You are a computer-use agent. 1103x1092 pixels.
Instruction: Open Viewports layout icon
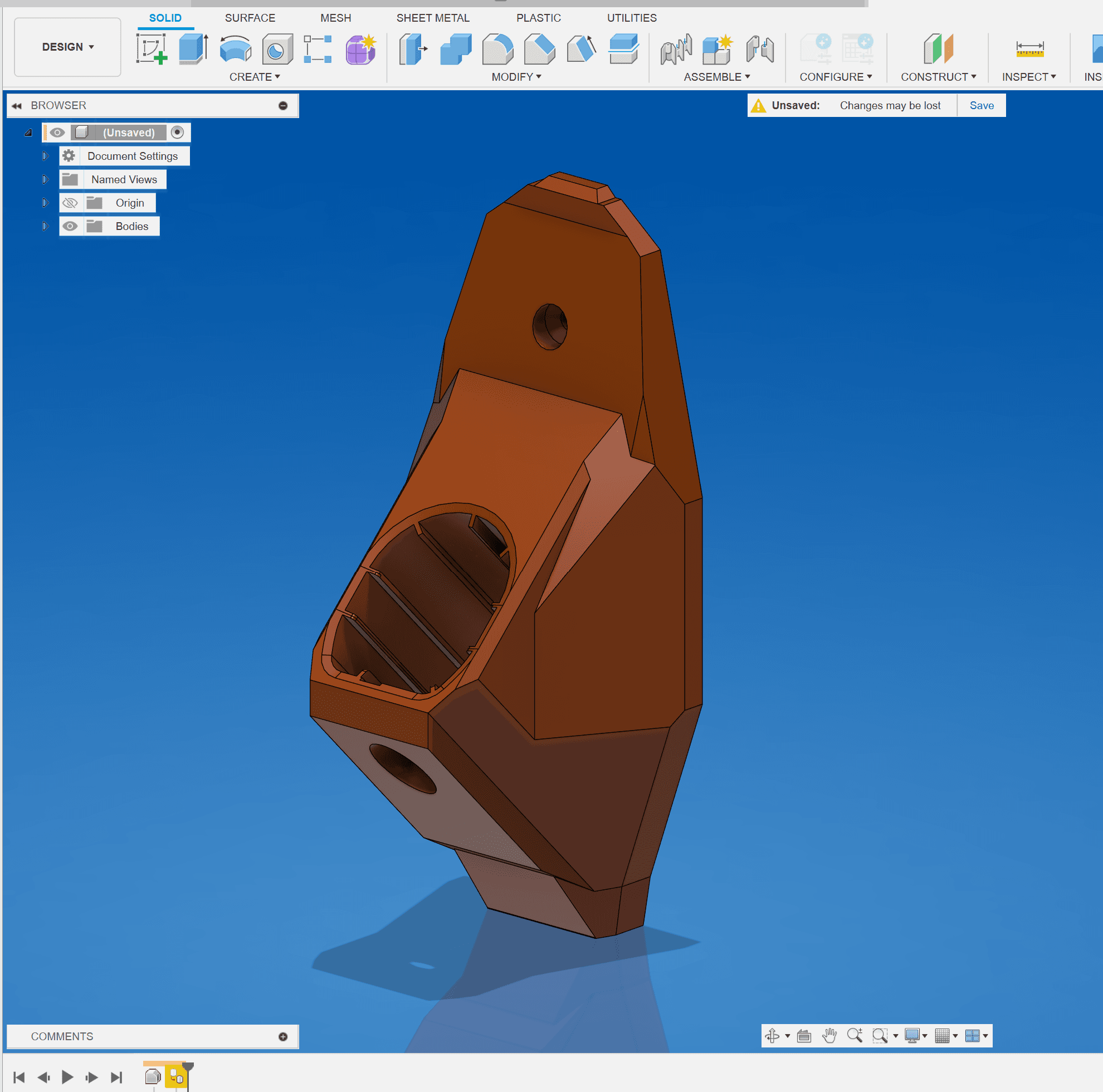pos(972,1036)
